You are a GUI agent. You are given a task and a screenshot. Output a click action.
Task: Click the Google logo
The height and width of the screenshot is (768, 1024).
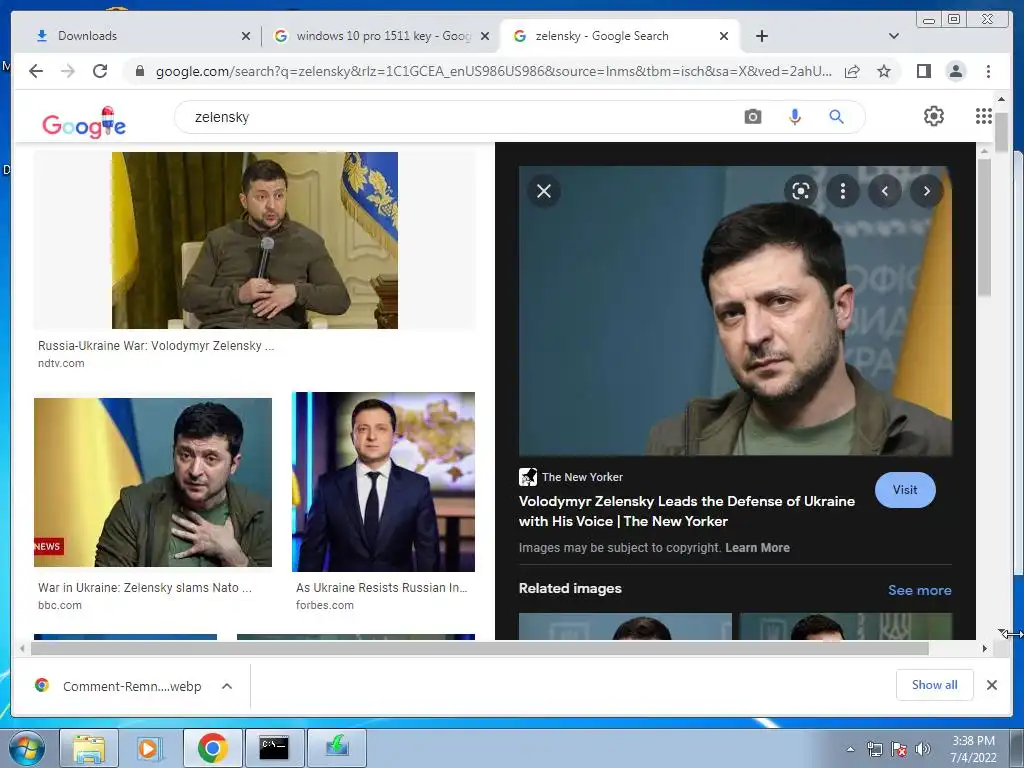(x=84, y=123)
